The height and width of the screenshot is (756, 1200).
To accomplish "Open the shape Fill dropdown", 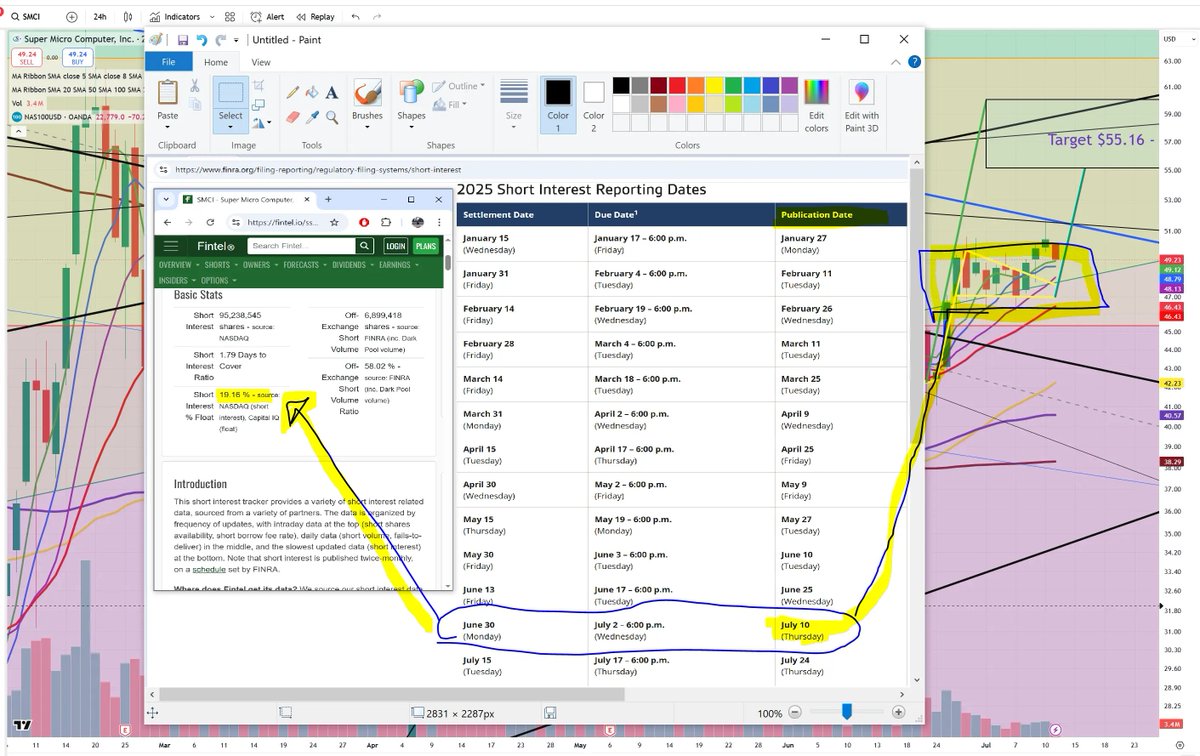I will point(448,104).
